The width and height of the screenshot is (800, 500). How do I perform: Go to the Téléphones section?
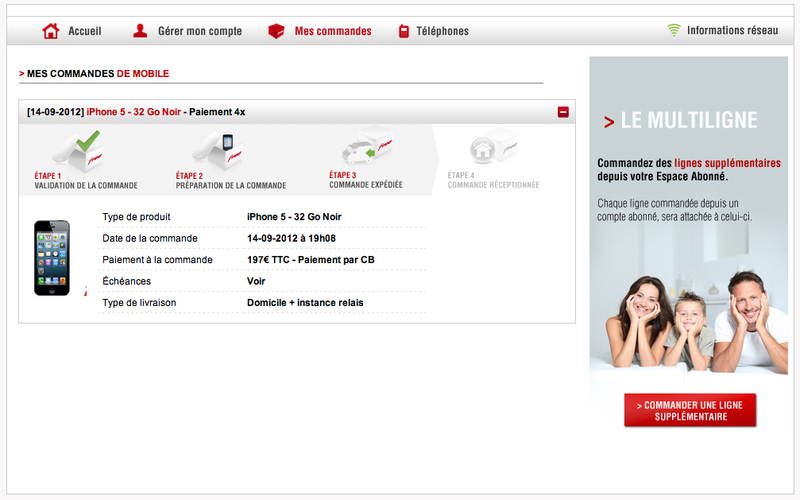click(x=442, y=31)
